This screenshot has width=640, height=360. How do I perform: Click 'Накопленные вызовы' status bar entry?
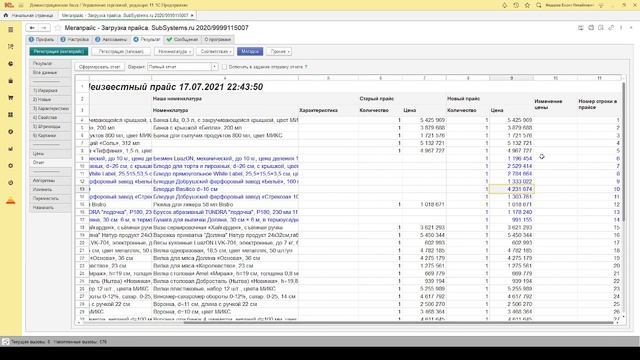pyautogui.click(x=80, y=342)
